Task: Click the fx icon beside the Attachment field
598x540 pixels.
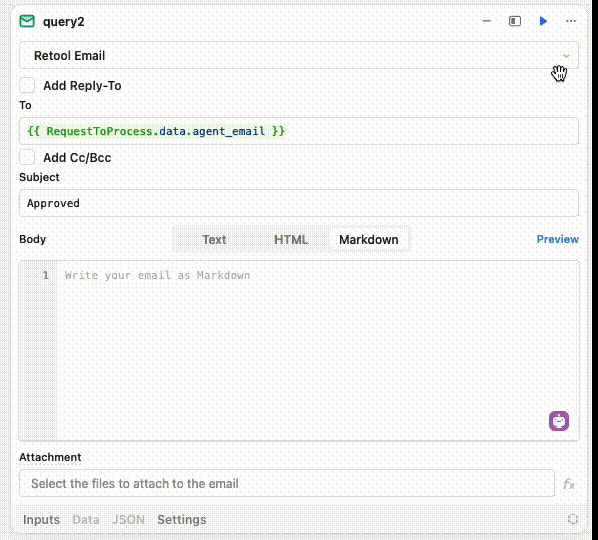Action: 569,484
